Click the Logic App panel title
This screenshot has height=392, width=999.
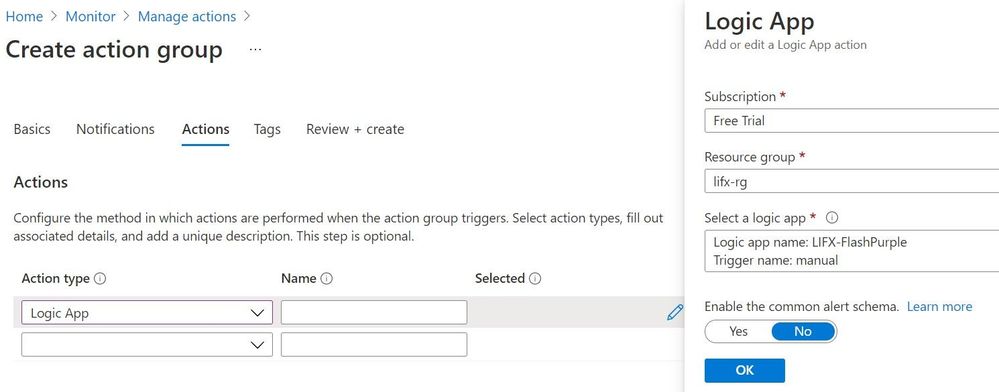(759, 21)
